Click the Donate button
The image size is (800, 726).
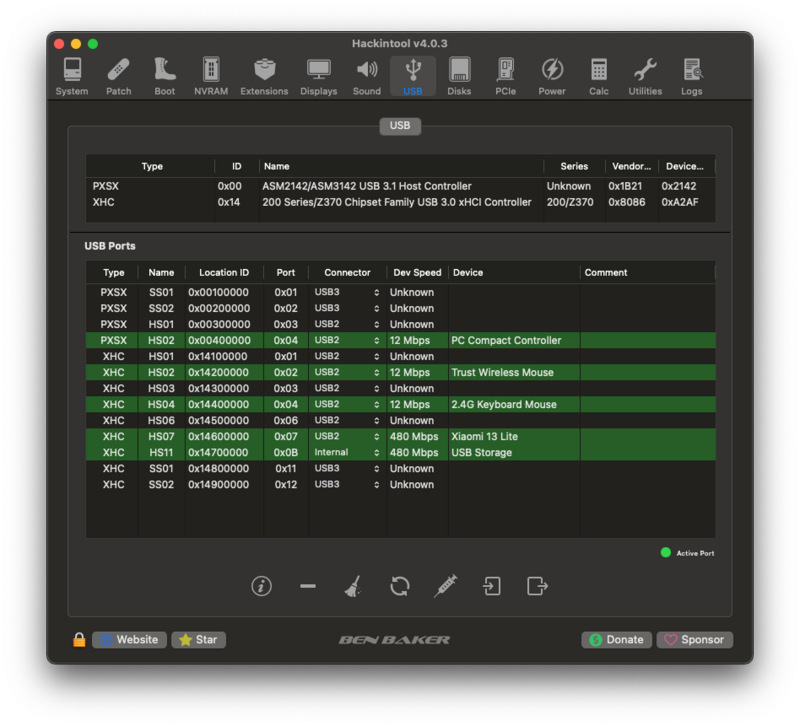click(616, 640)
